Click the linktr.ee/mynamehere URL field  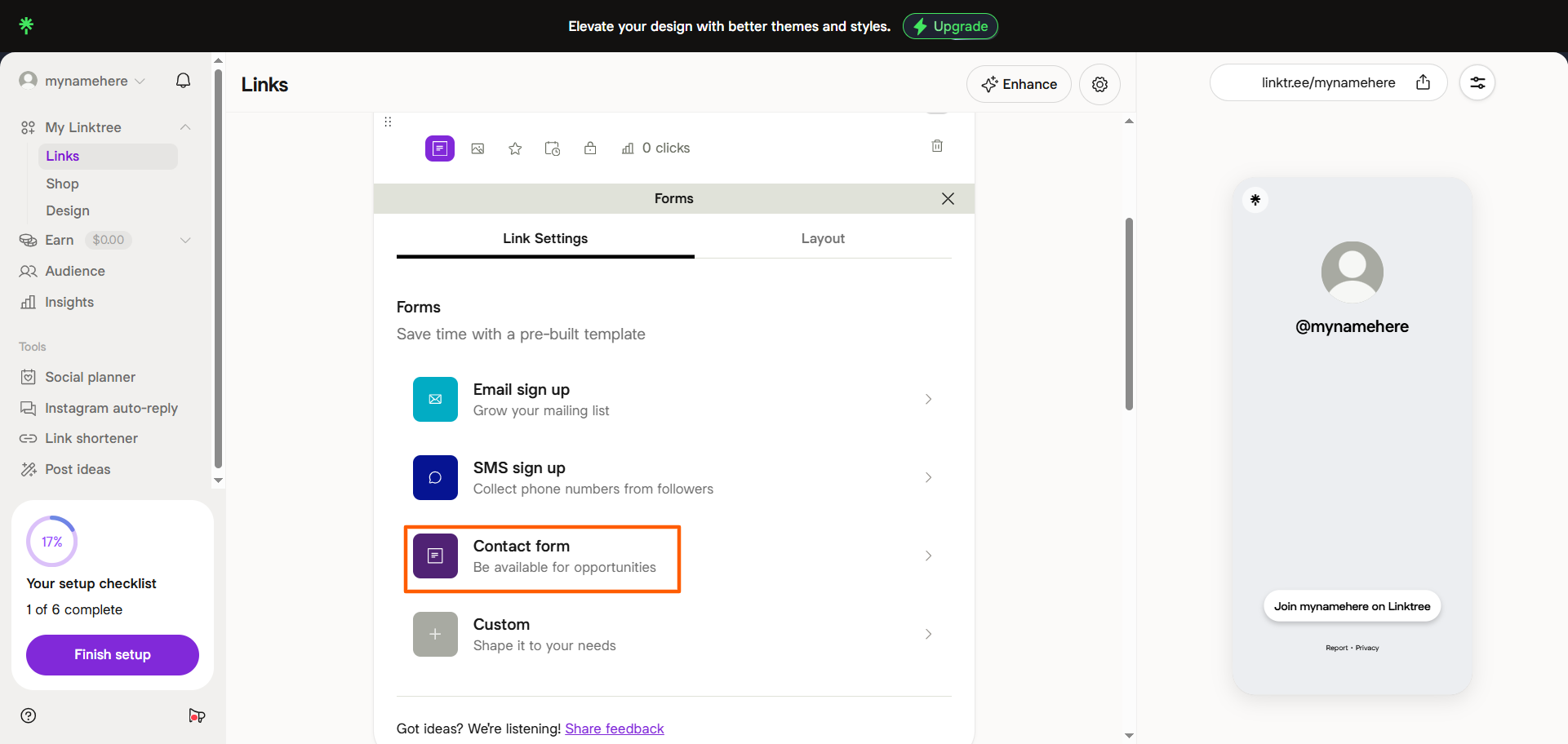pyautogui.click(x=1328, y=82)
